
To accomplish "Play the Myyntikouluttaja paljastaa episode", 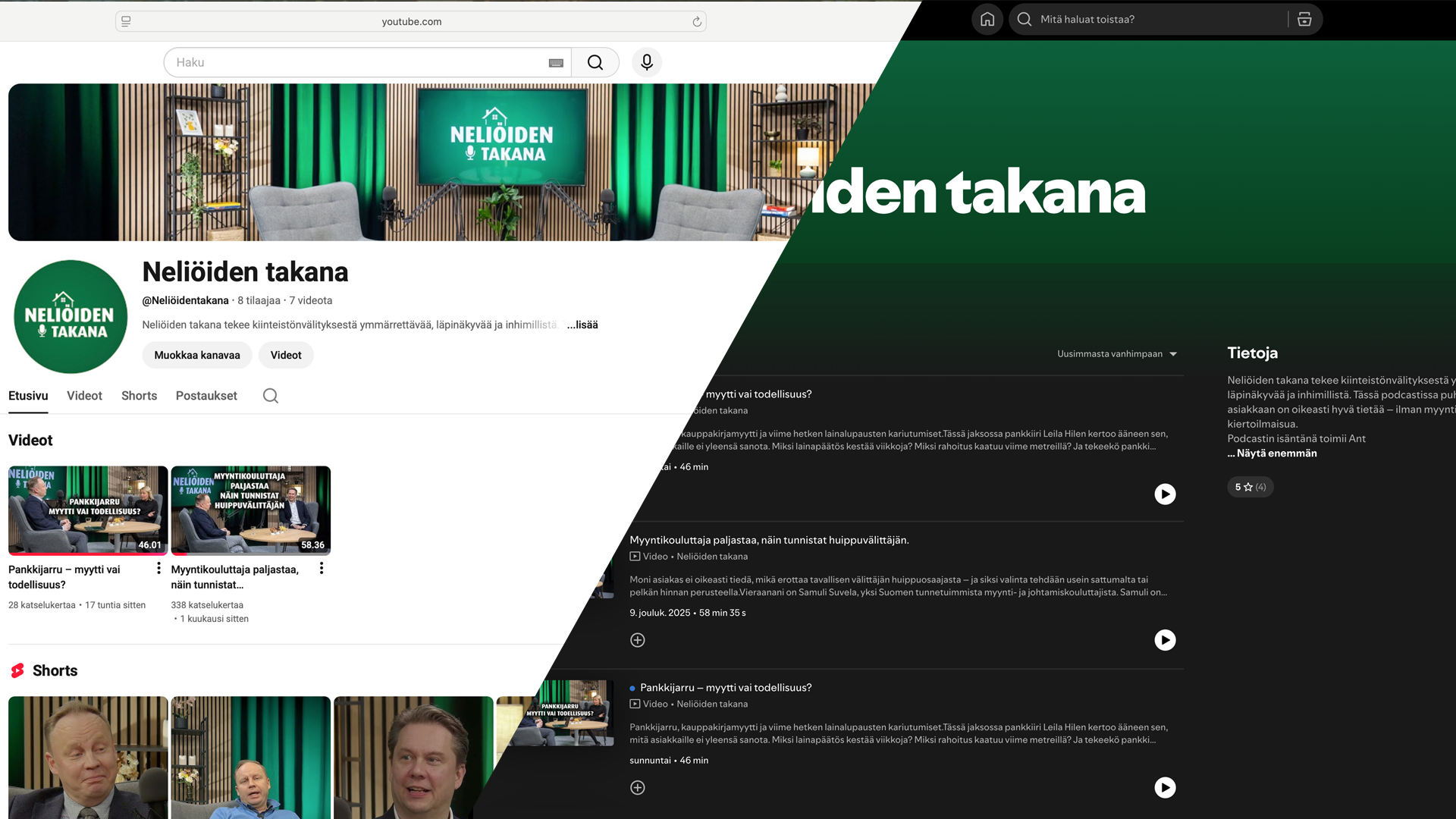I will coord(1165,640).
